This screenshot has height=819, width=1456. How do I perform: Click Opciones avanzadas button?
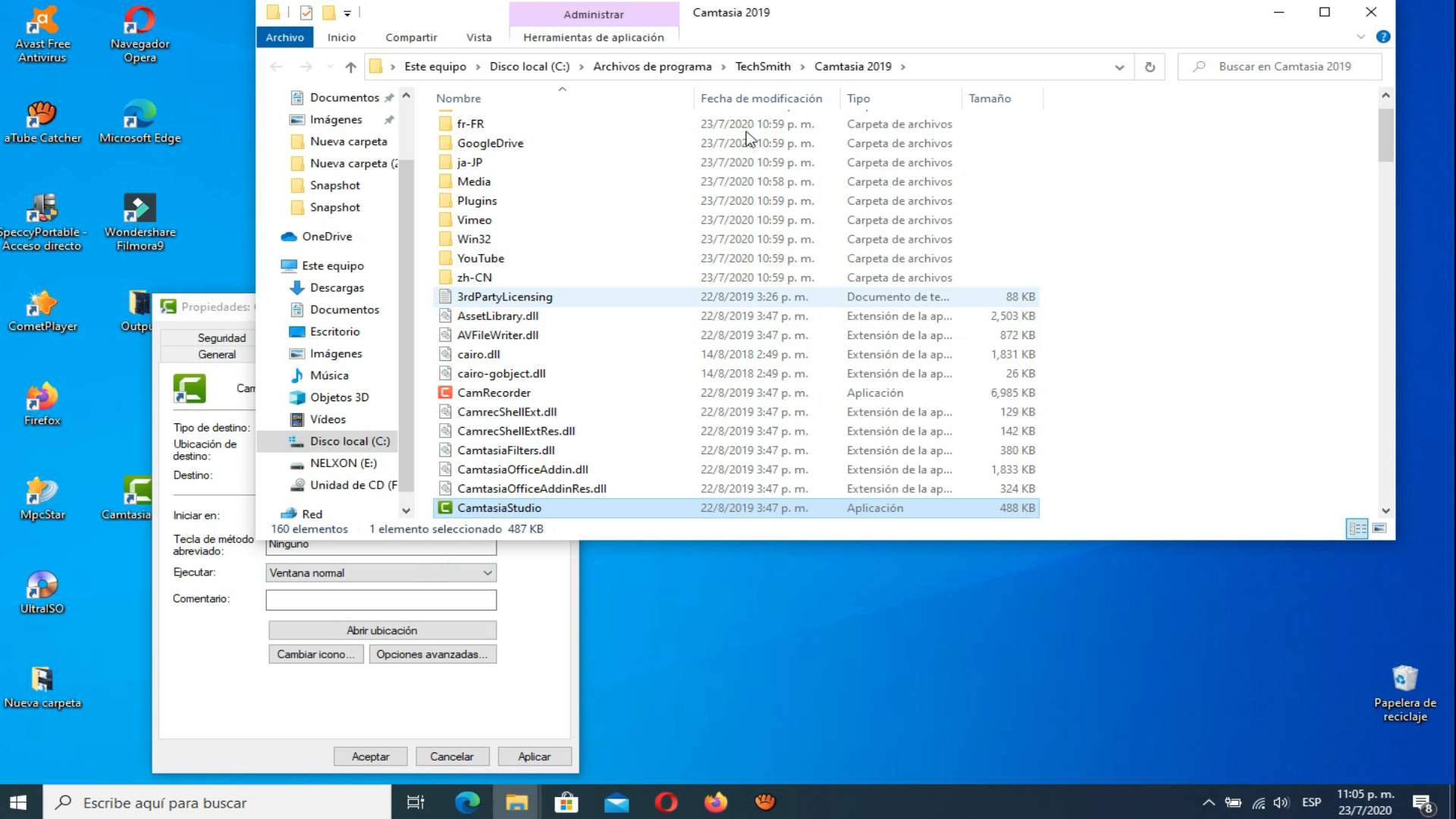(432, 654)
